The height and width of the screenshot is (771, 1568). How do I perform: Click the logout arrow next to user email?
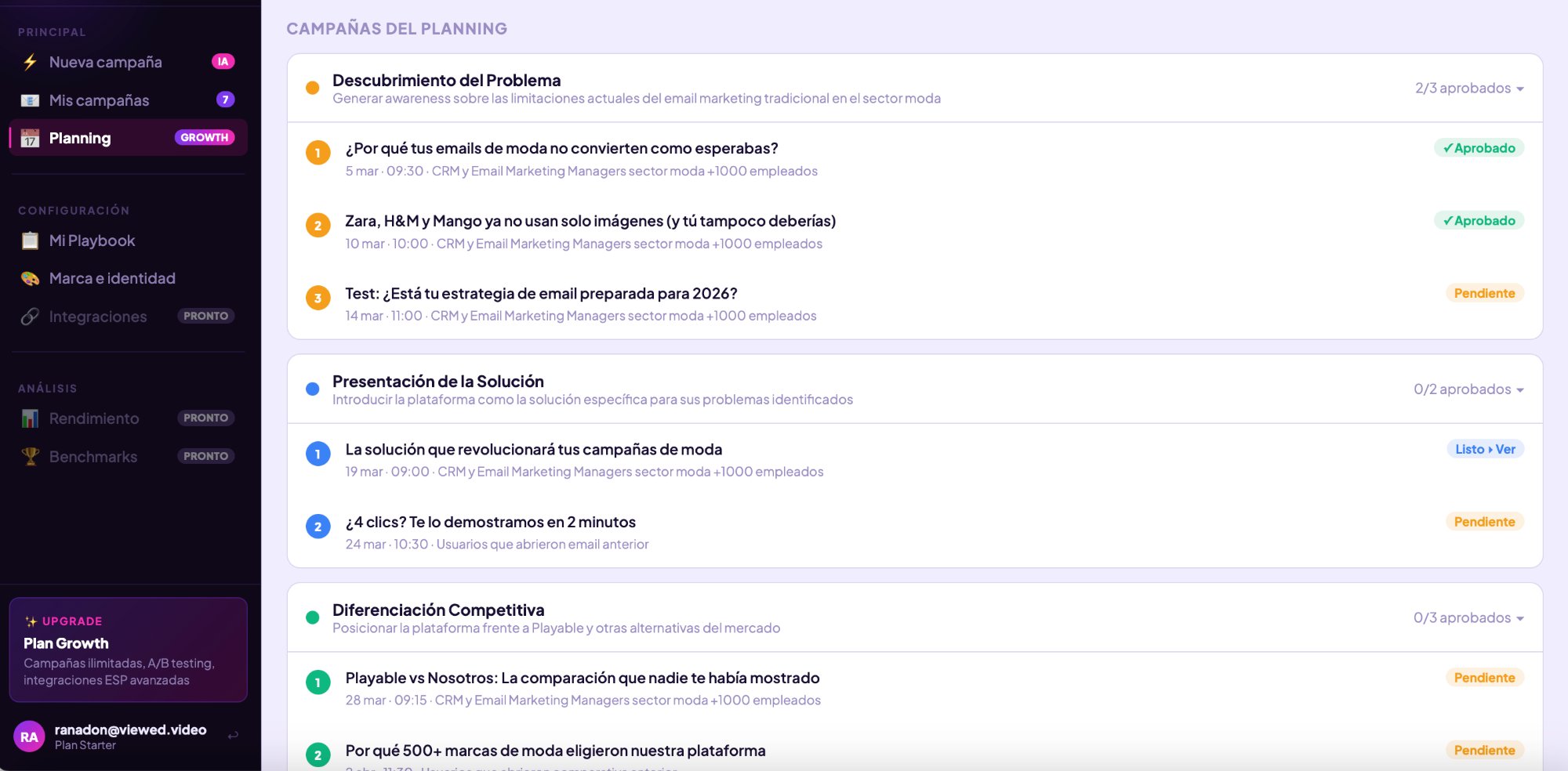click(233, 736)
